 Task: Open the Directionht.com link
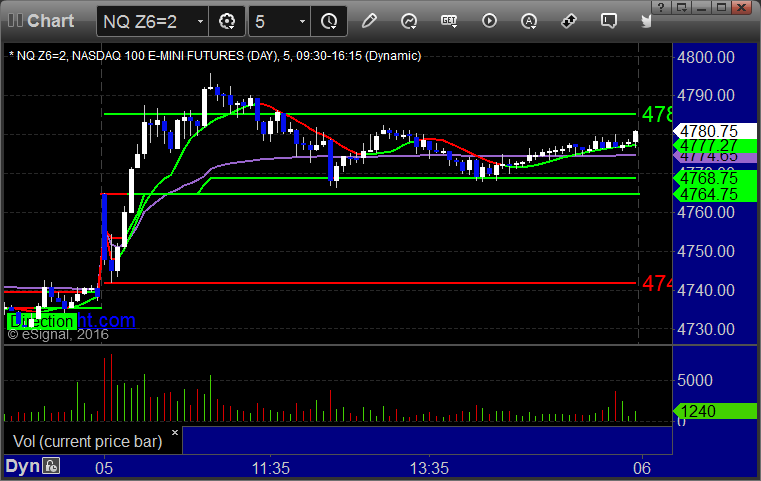tap(106, 320)
